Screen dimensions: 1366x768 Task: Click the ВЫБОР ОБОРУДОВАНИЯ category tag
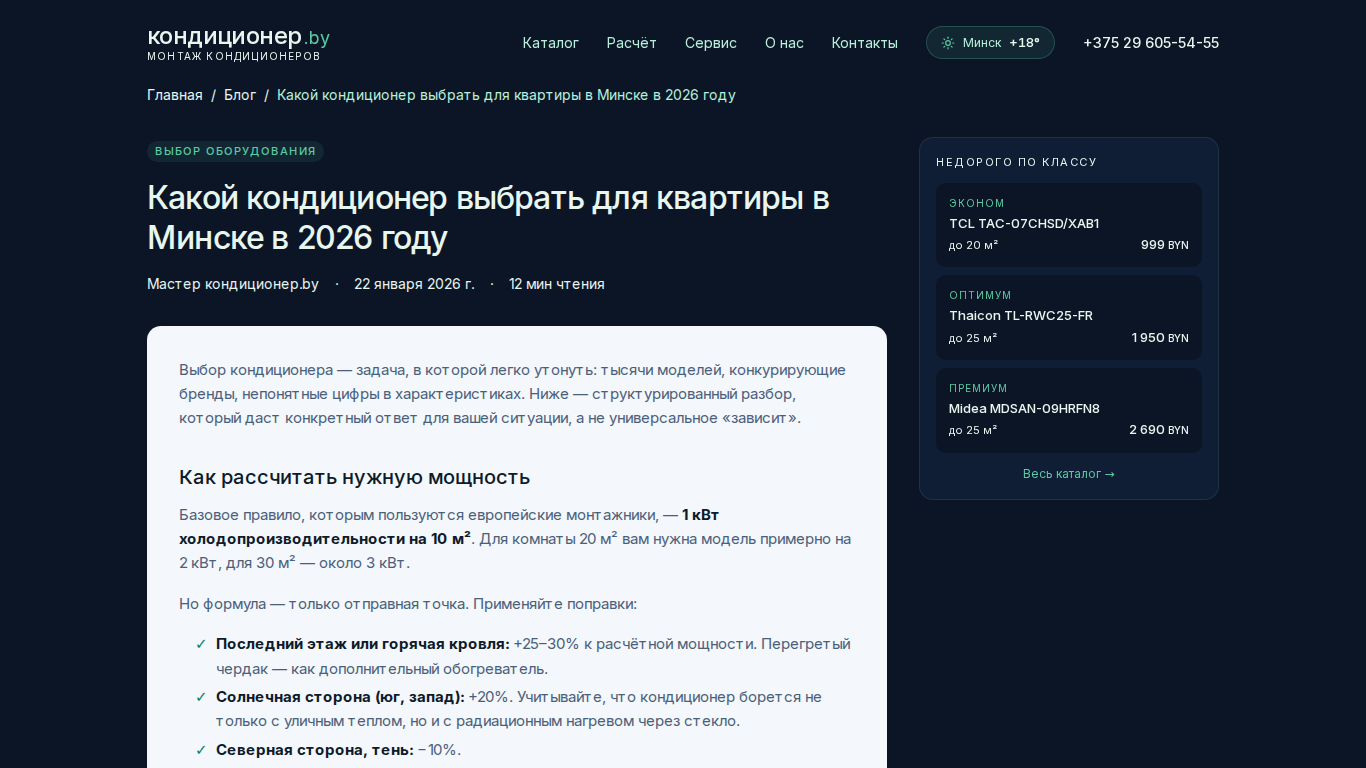point(235,152)
